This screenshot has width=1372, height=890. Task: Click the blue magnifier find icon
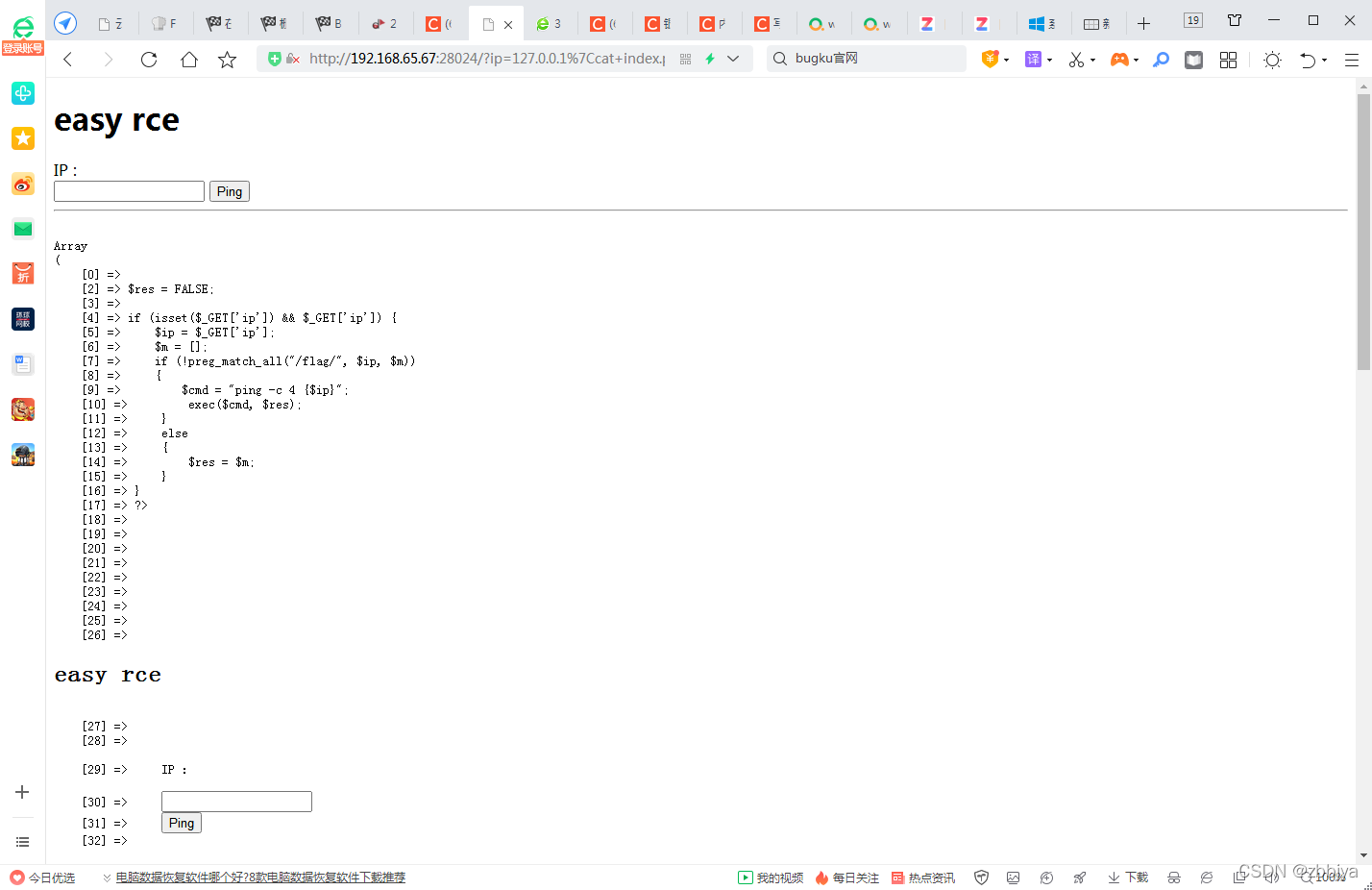point(1162,60)
